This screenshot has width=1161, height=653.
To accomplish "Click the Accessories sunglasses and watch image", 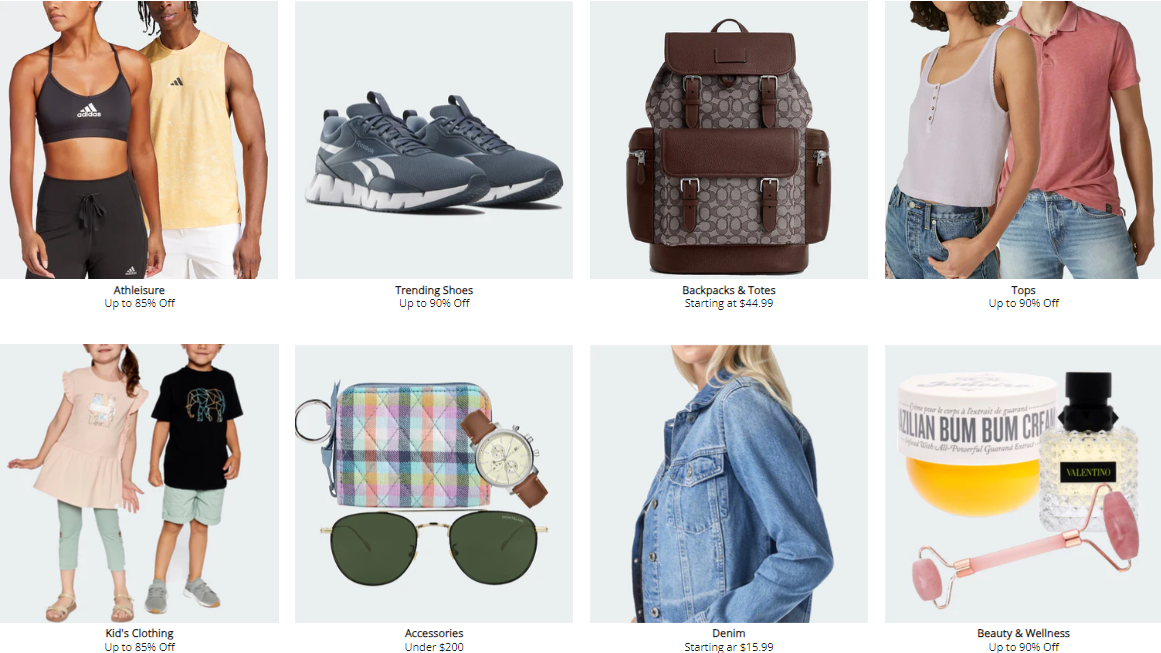I will point(434,483).
